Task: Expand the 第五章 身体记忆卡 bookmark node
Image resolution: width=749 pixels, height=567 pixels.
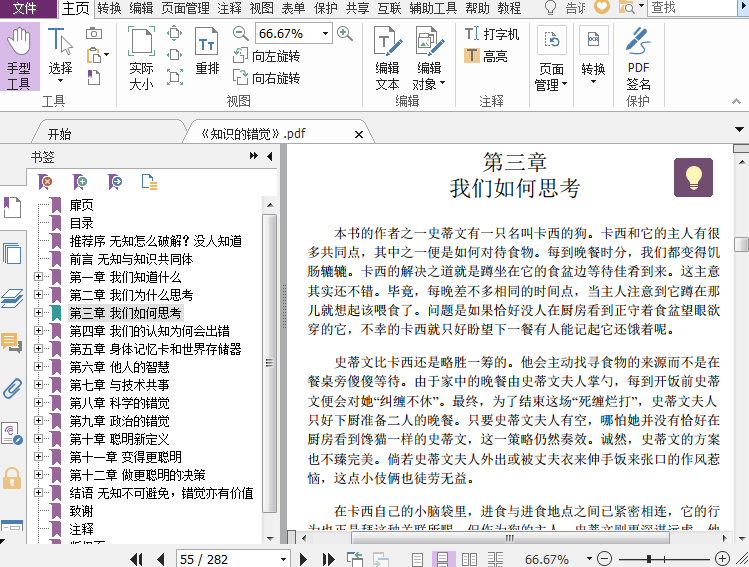Action: coord(39,349)
